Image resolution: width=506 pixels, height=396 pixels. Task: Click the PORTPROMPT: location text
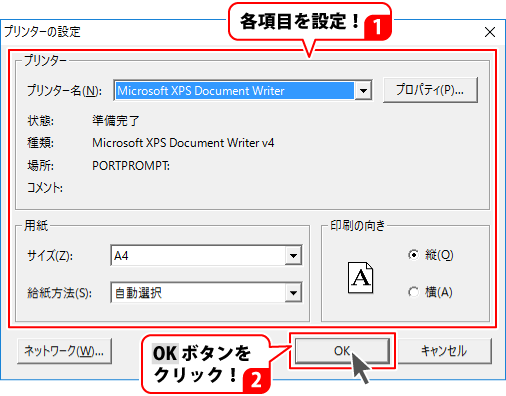click(x=131, y=165)
